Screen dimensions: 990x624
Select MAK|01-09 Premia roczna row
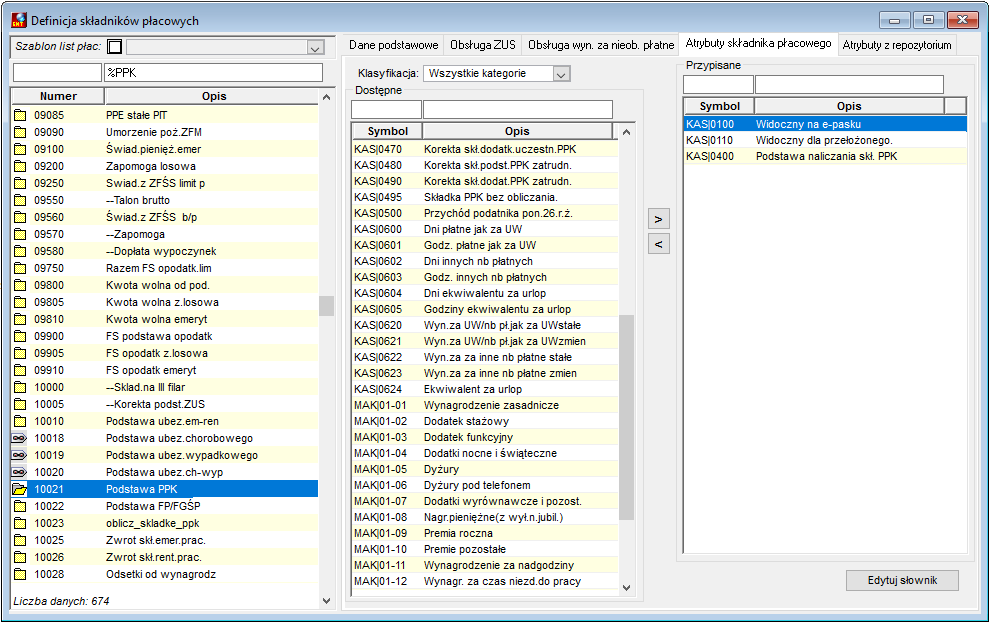[x=485, y=533]
